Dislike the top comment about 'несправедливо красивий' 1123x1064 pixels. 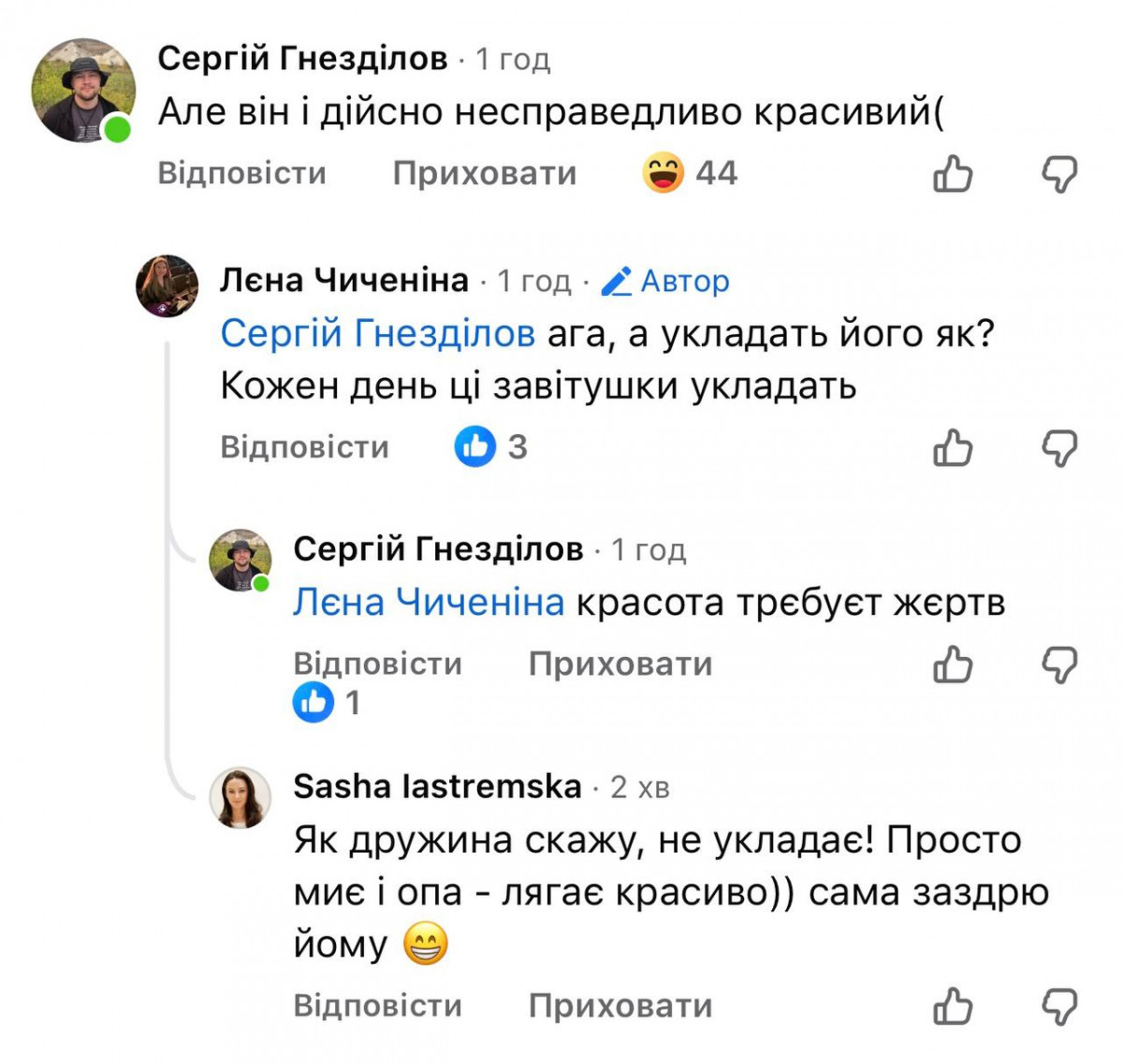click(x=1059, y=174)
